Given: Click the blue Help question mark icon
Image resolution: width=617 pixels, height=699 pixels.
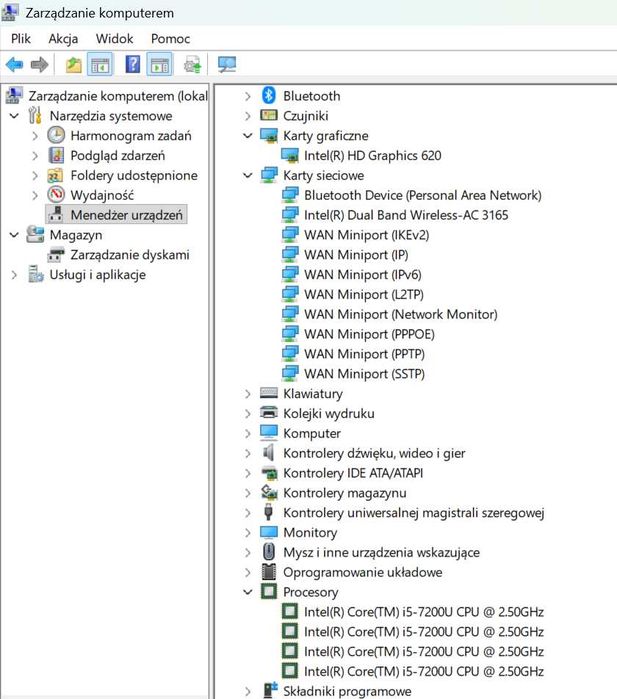Looking at the screenshot, I should pos(133,65).
